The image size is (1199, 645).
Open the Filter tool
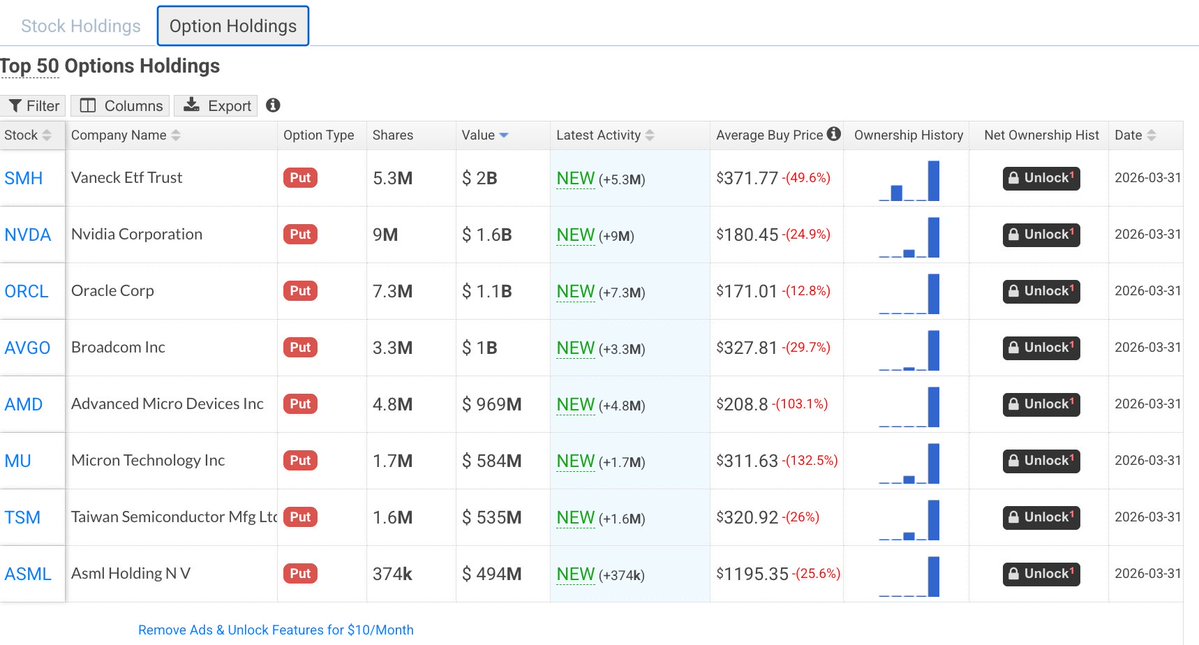(x=34, y=105)
